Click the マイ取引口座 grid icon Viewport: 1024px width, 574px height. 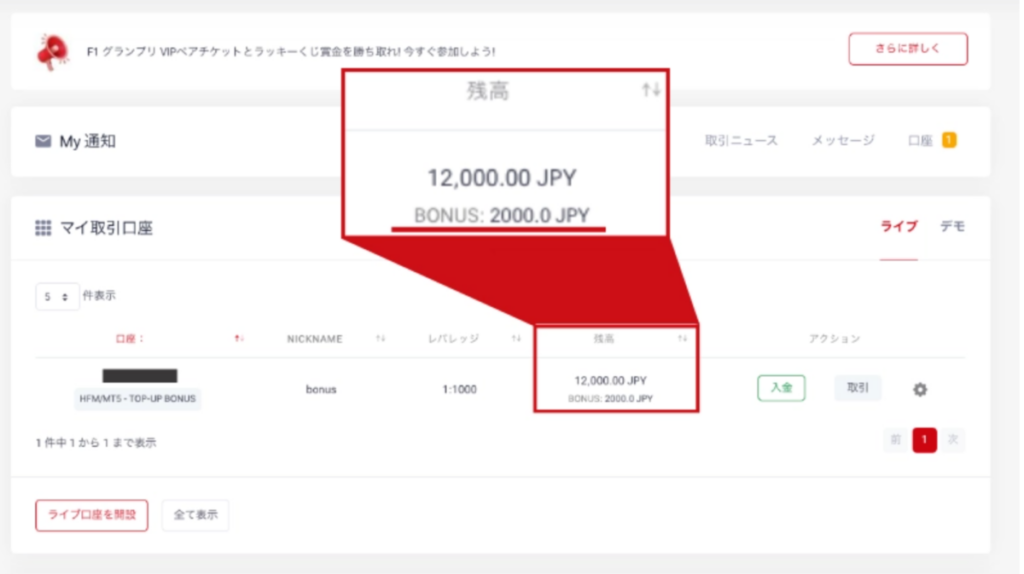[x=43, y=228]
